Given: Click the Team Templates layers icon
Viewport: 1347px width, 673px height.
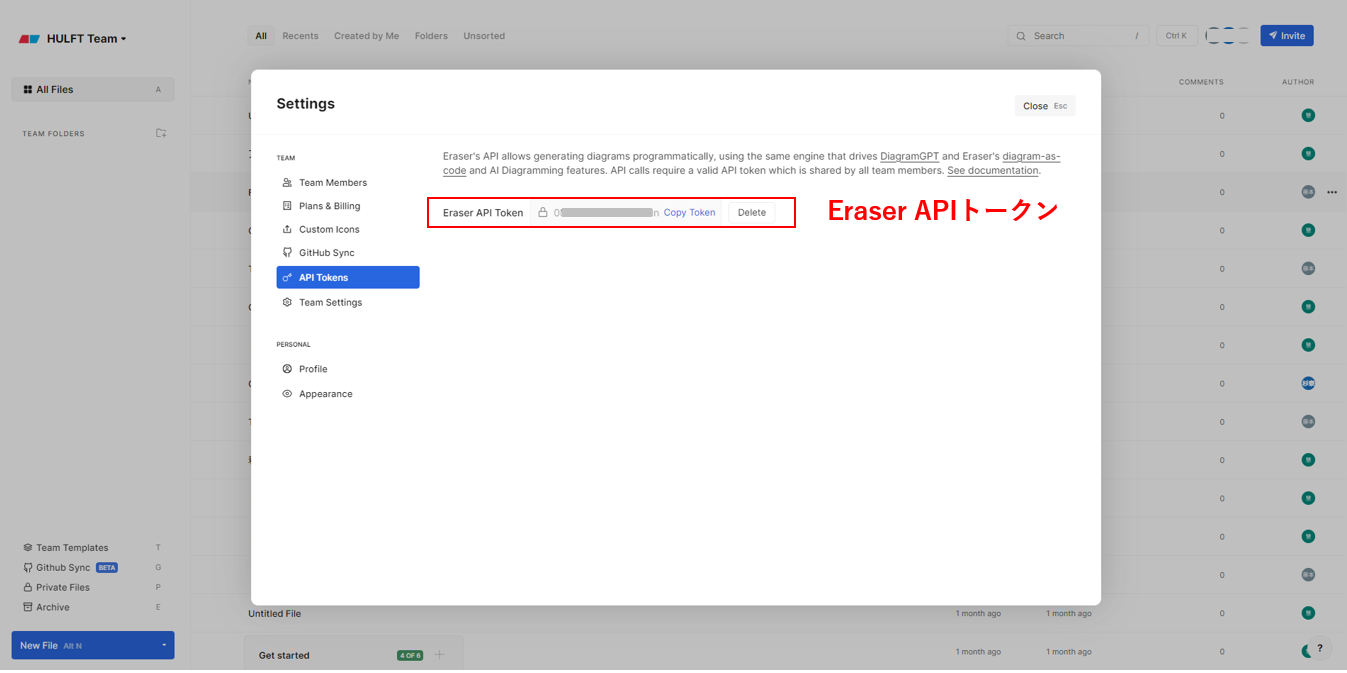Looking at the screenshot, I should pos(28,548).
